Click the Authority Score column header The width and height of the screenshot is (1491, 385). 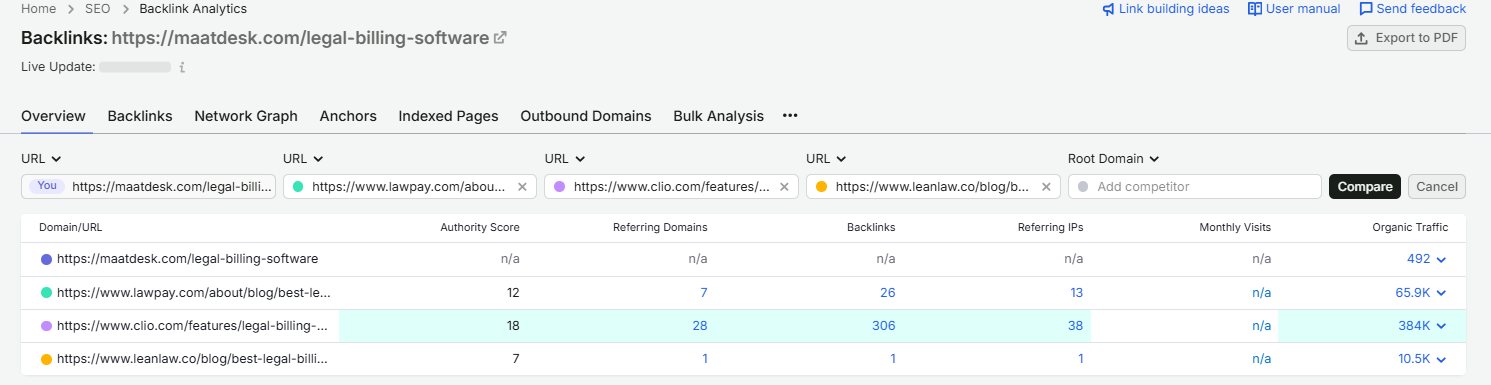point(480,228)
